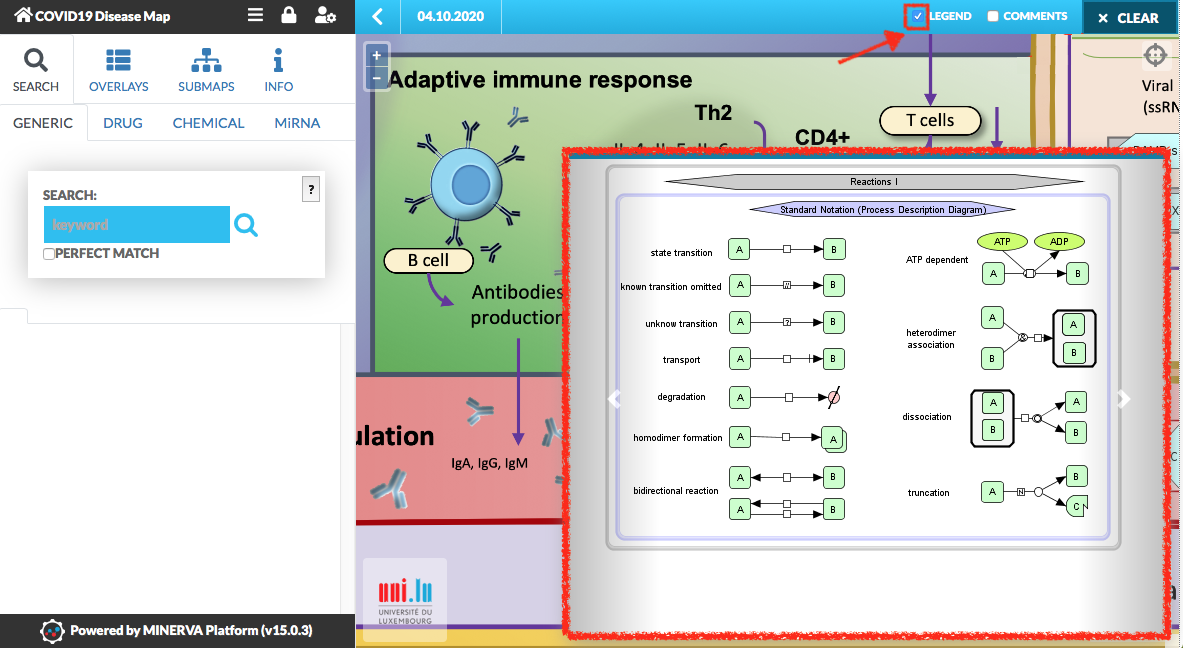1183x648 pixels.
Task: Switch to the Drug search tab
Action: click(x=122, y=123)
